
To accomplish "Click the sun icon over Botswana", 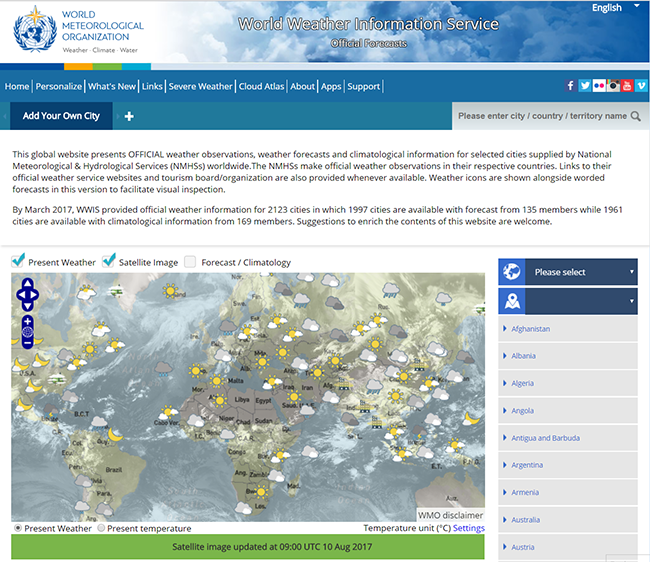I will click(x=261, y=492).
